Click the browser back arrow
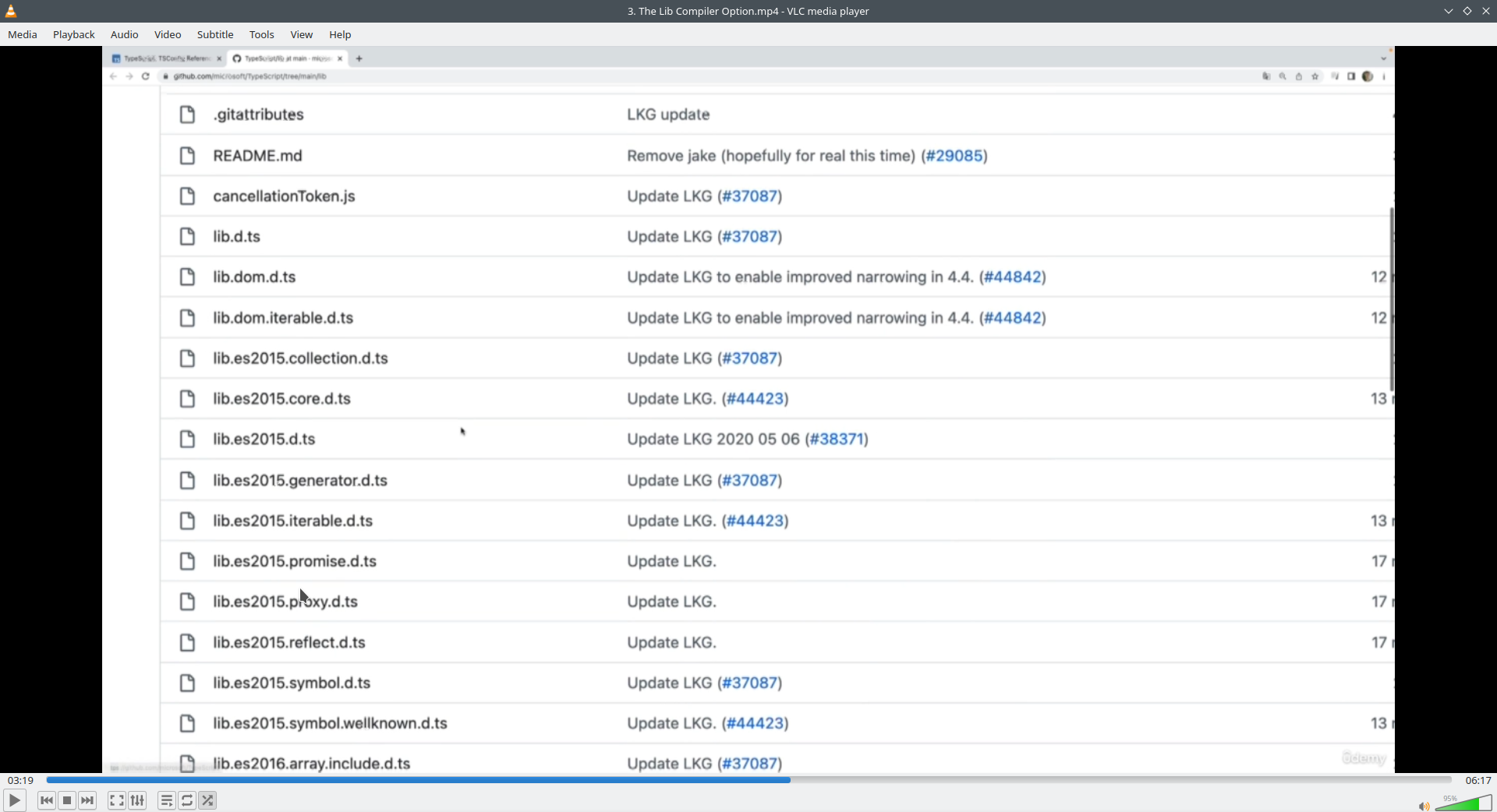The image size is (1497, 812). (x=114, y=76)
